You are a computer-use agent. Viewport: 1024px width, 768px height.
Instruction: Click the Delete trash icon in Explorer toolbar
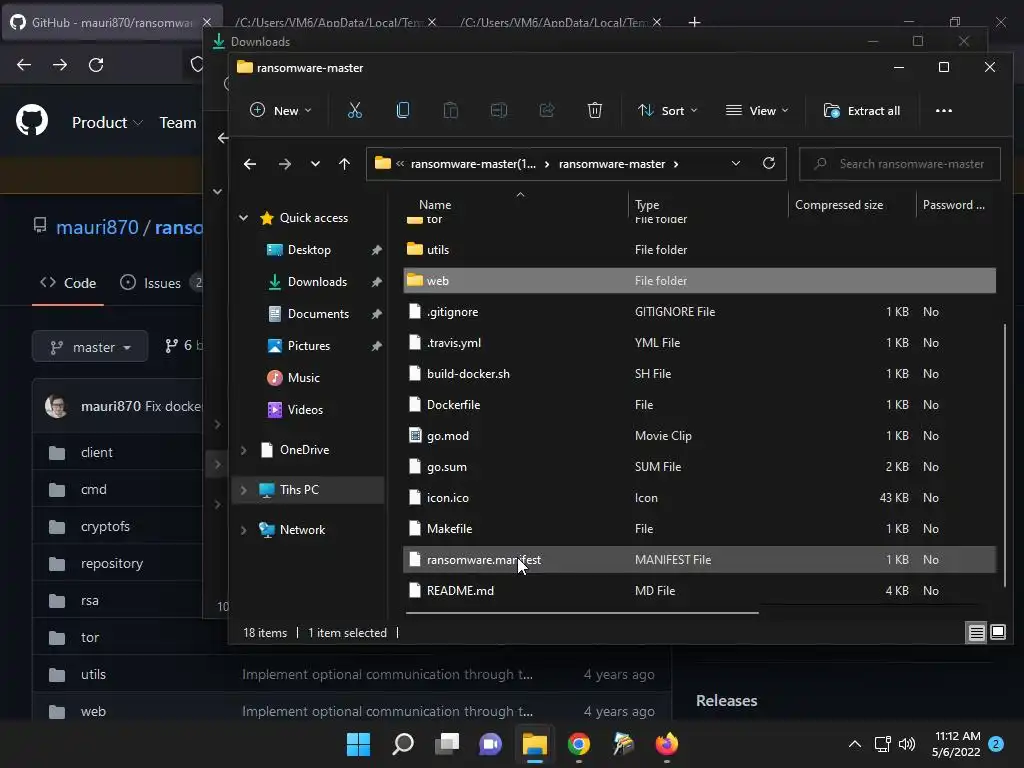click(x=594, y=110)
